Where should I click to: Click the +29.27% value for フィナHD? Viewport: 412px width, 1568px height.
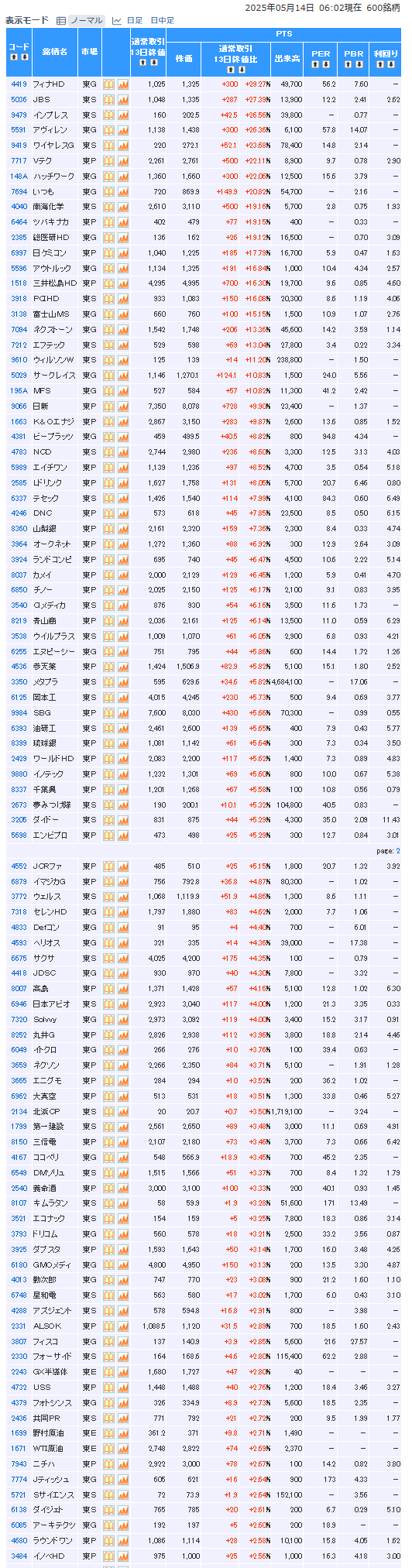[x=258, y=84]
